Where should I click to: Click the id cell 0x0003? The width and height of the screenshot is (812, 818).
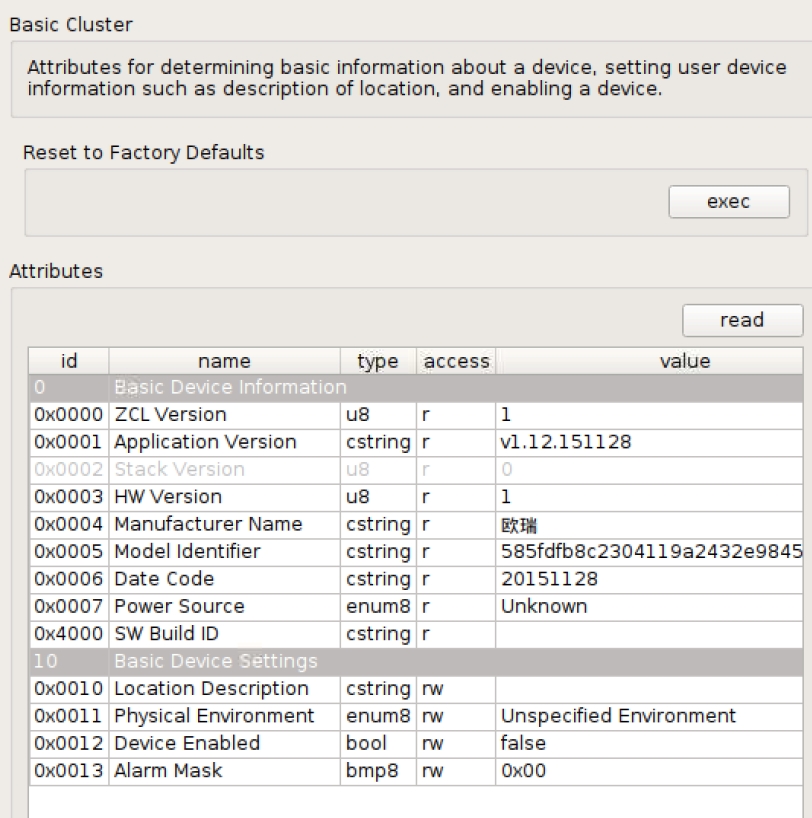(68, 497)
